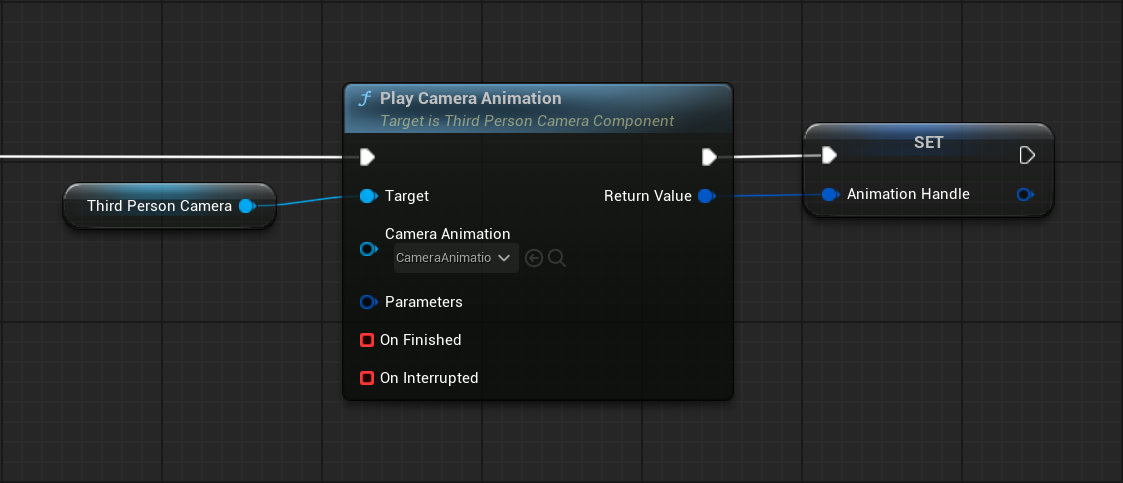This screenshot has height=483, width=1123.
Task: Click the On Finished delegate pin
Action: coord(367,340)
